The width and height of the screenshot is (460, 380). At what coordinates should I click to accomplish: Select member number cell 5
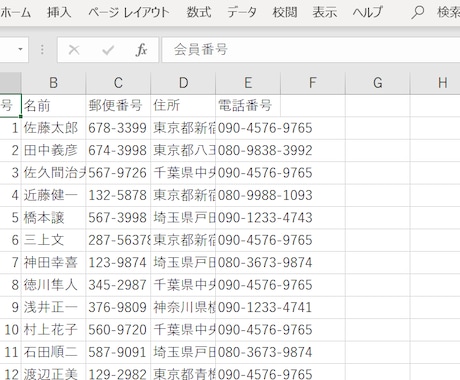11,218
